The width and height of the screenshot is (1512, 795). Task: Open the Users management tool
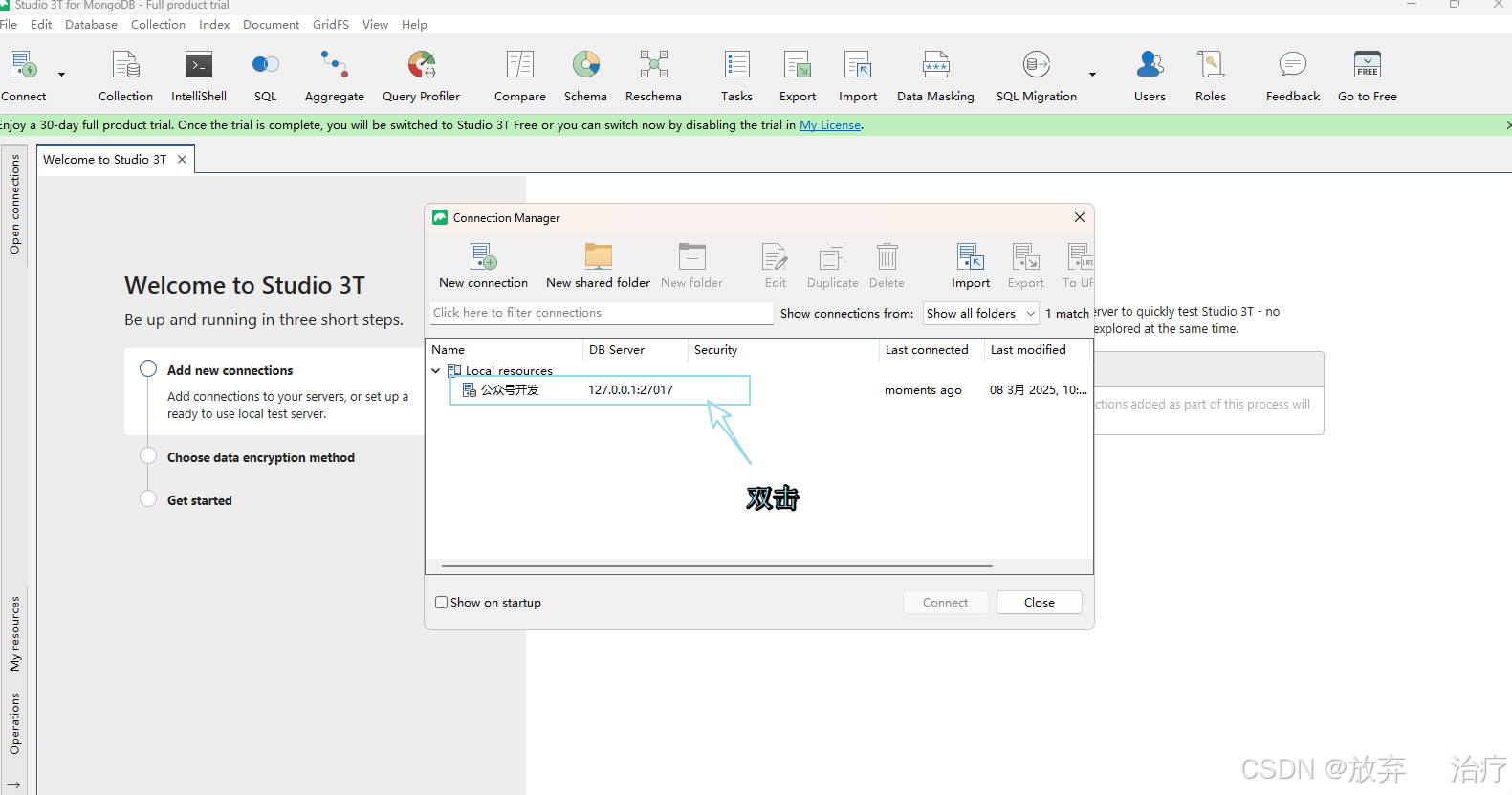[1150, 66]
